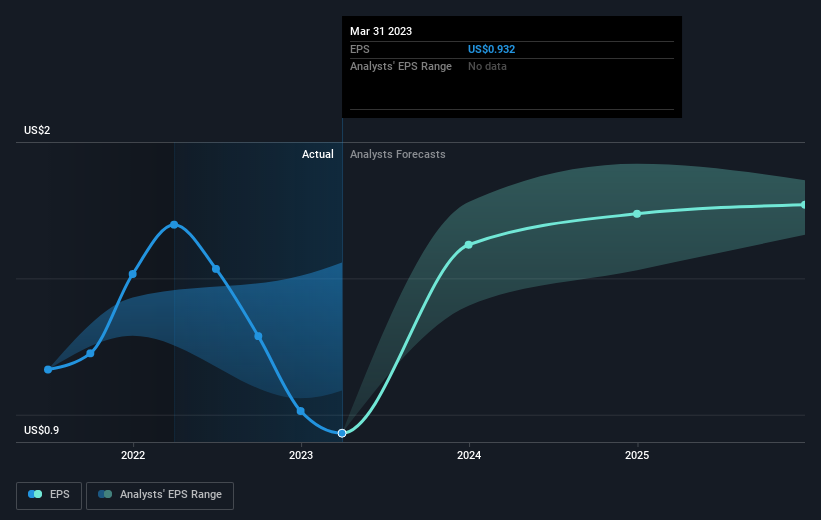
Task: Click the 2025 x-axis label
Action: (x=637, y=455)
